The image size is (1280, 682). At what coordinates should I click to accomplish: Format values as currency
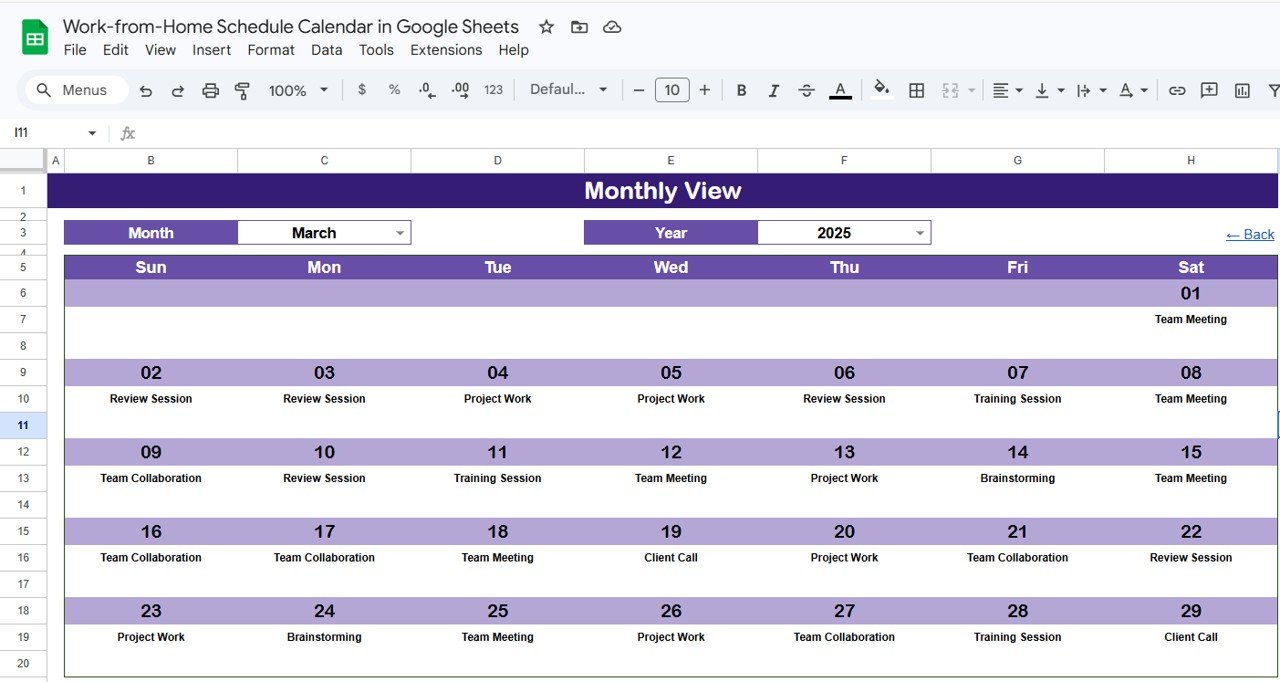[x=362, y=90]
